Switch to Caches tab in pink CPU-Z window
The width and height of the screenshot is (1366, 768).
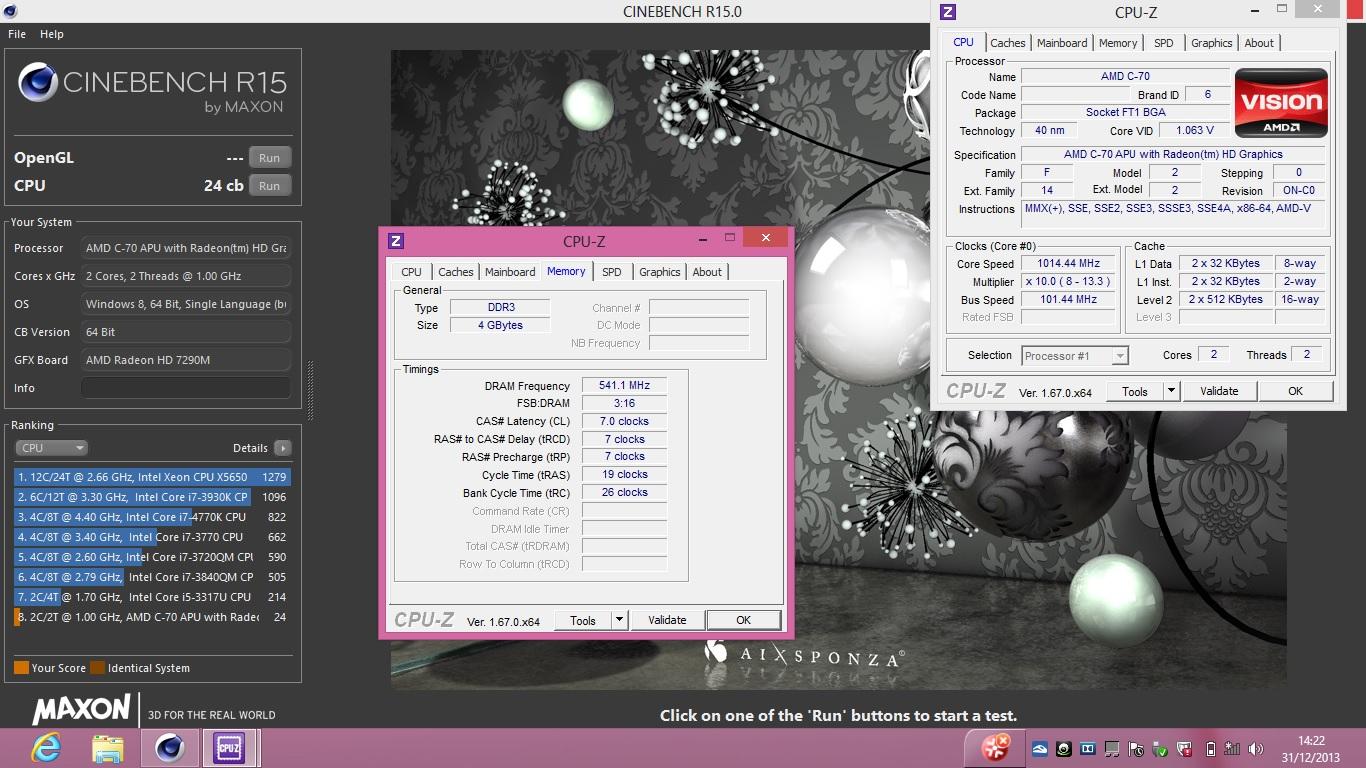coord(456,272)
